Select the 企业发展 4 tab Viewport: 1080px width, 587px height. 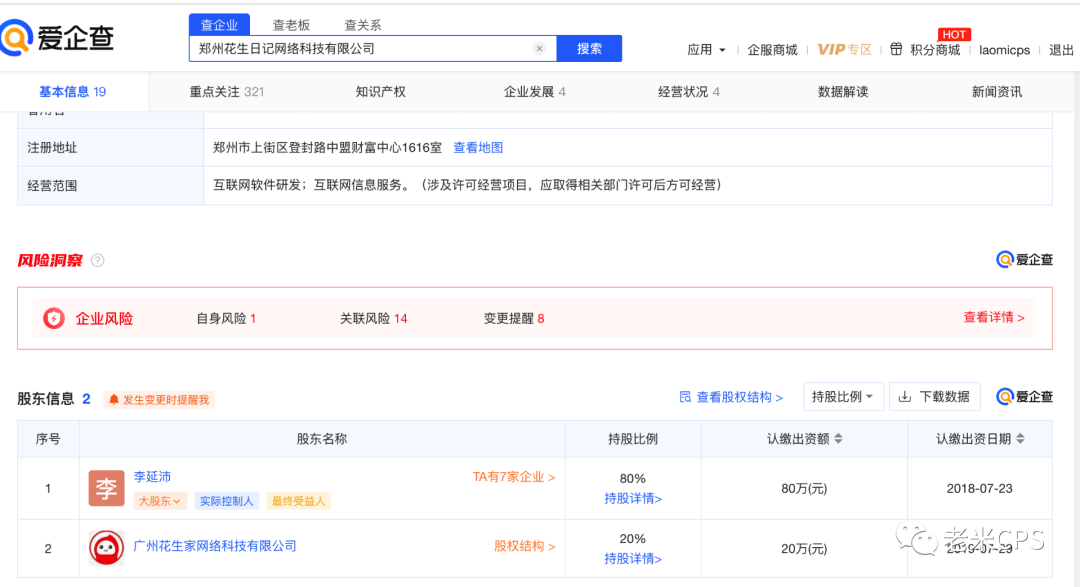[534, 92]
